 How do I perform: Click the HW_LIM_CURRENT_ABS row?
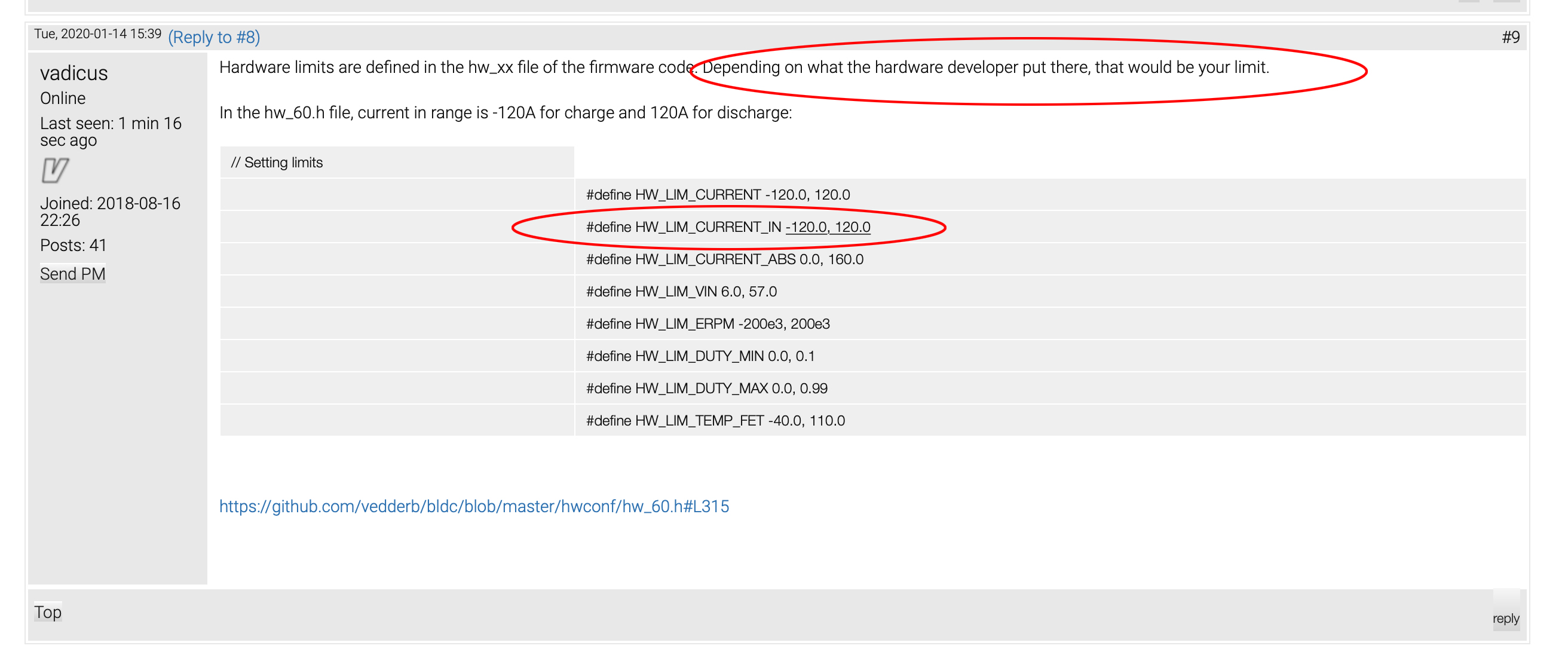[x=724, y=259]
